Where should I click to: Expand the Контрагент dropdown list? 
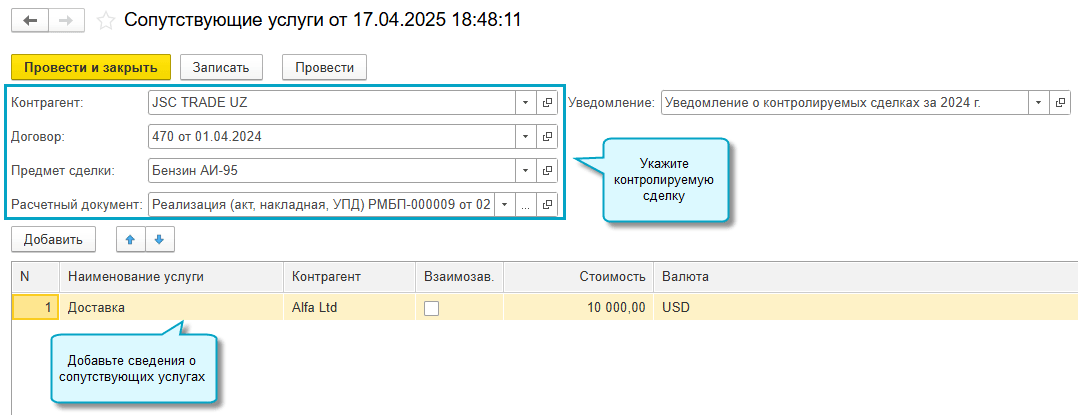[525, 102]
